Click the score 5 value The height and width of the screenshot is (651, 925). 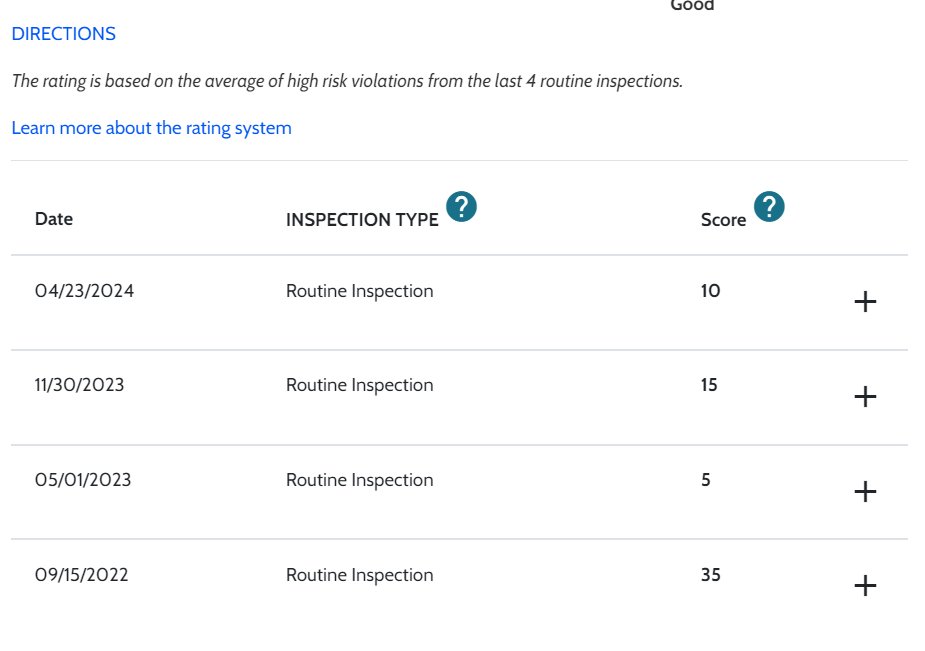706,480
